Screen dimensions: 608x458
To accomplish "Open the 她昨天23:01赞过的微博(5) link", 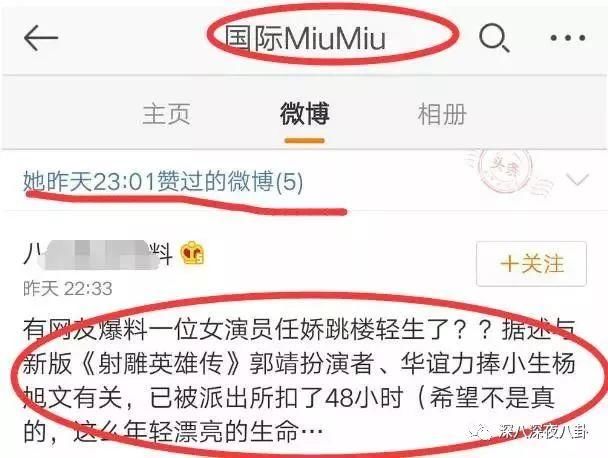I will (x=163, y=181).
